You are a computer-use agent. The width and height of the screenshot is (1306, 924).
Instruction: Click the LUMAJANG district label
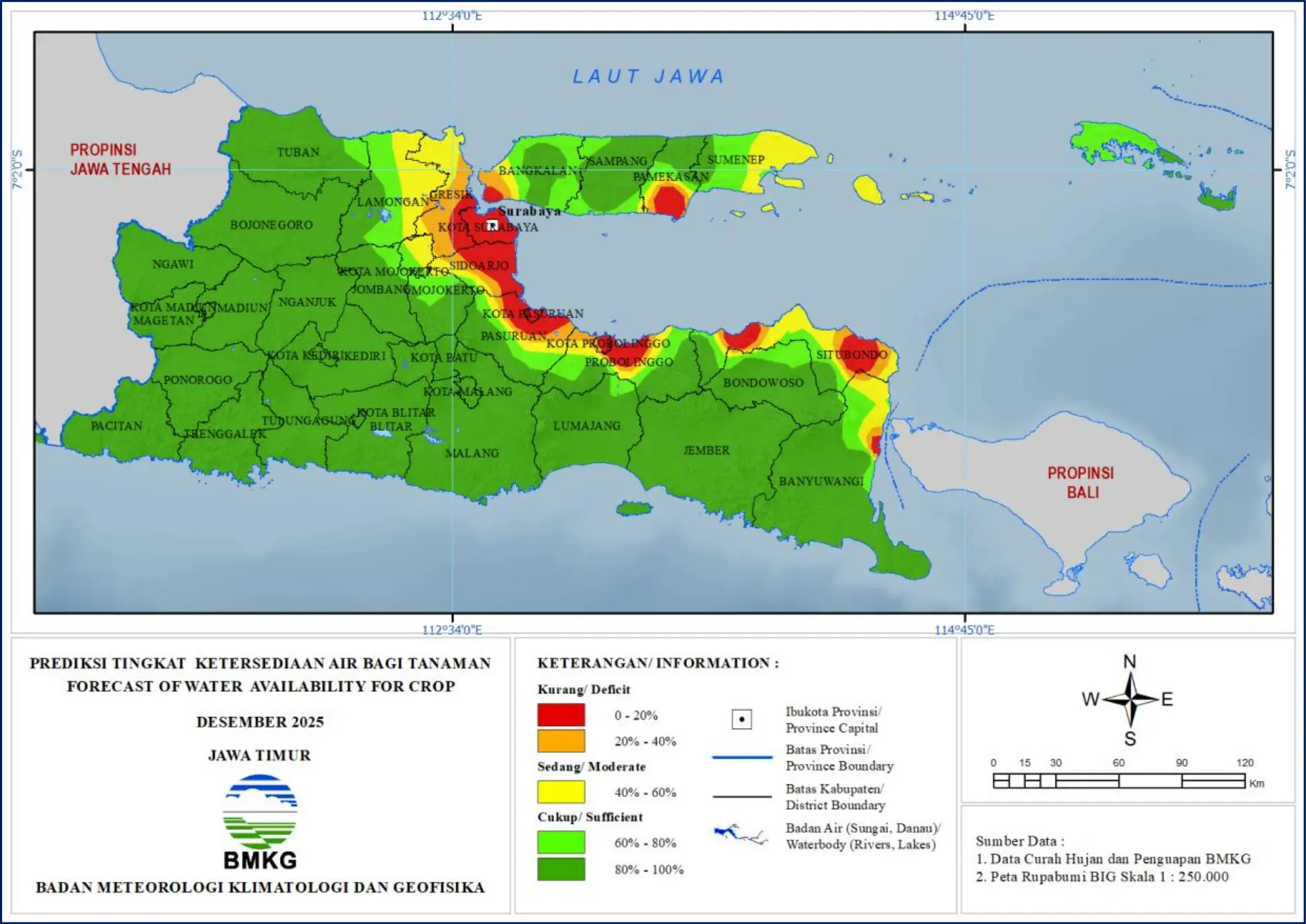point(587,426)
